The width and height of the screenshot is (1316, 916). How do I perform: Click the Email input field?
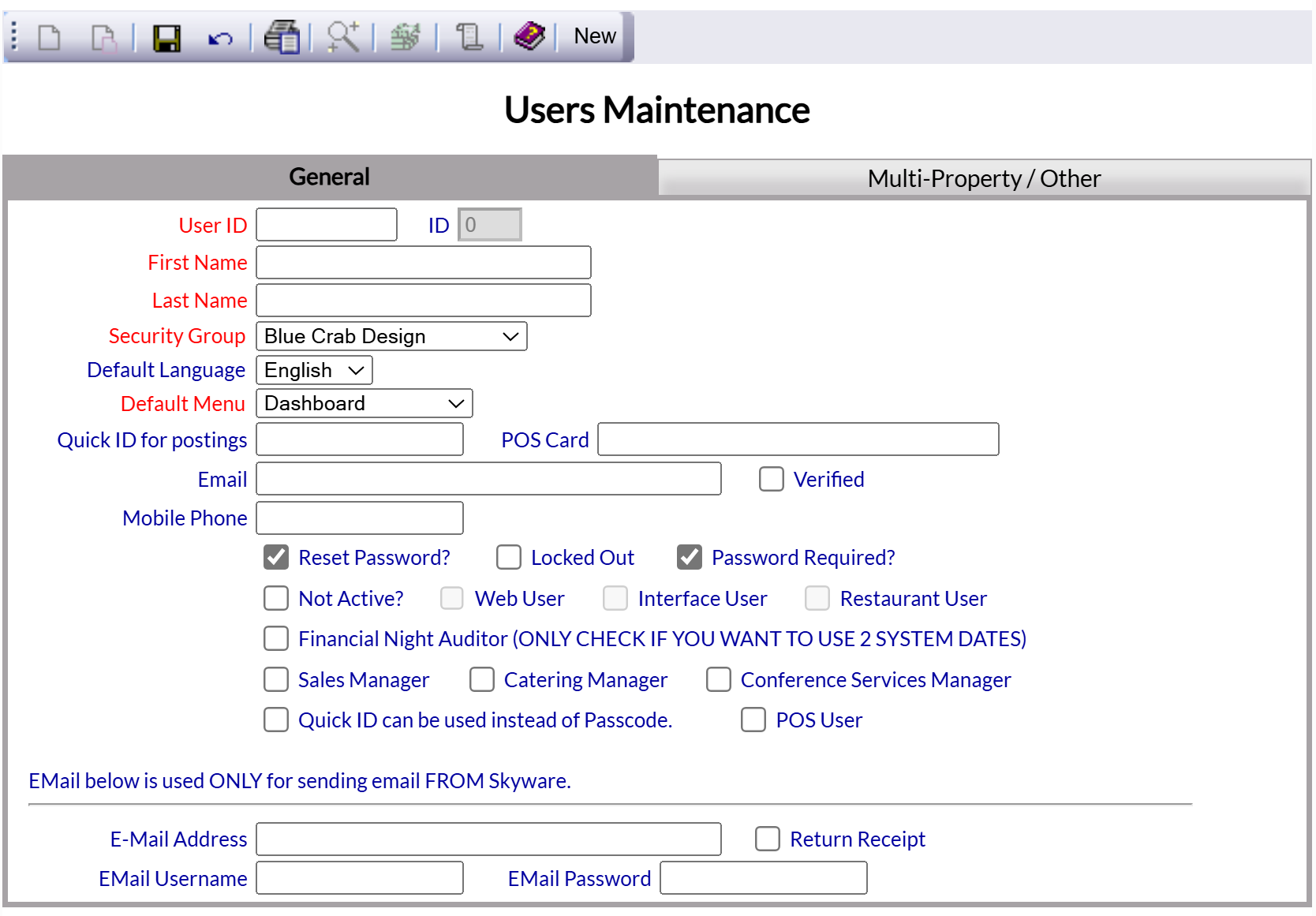tap(489, 479)
